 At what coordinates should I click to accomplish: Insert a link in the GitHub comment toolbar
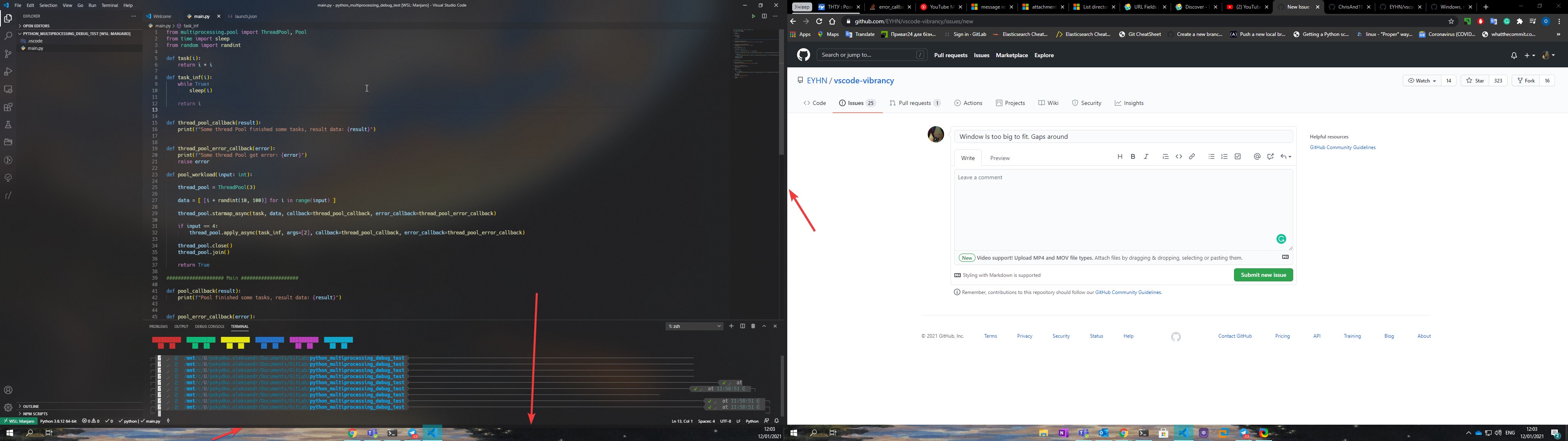pos(1192,156)
